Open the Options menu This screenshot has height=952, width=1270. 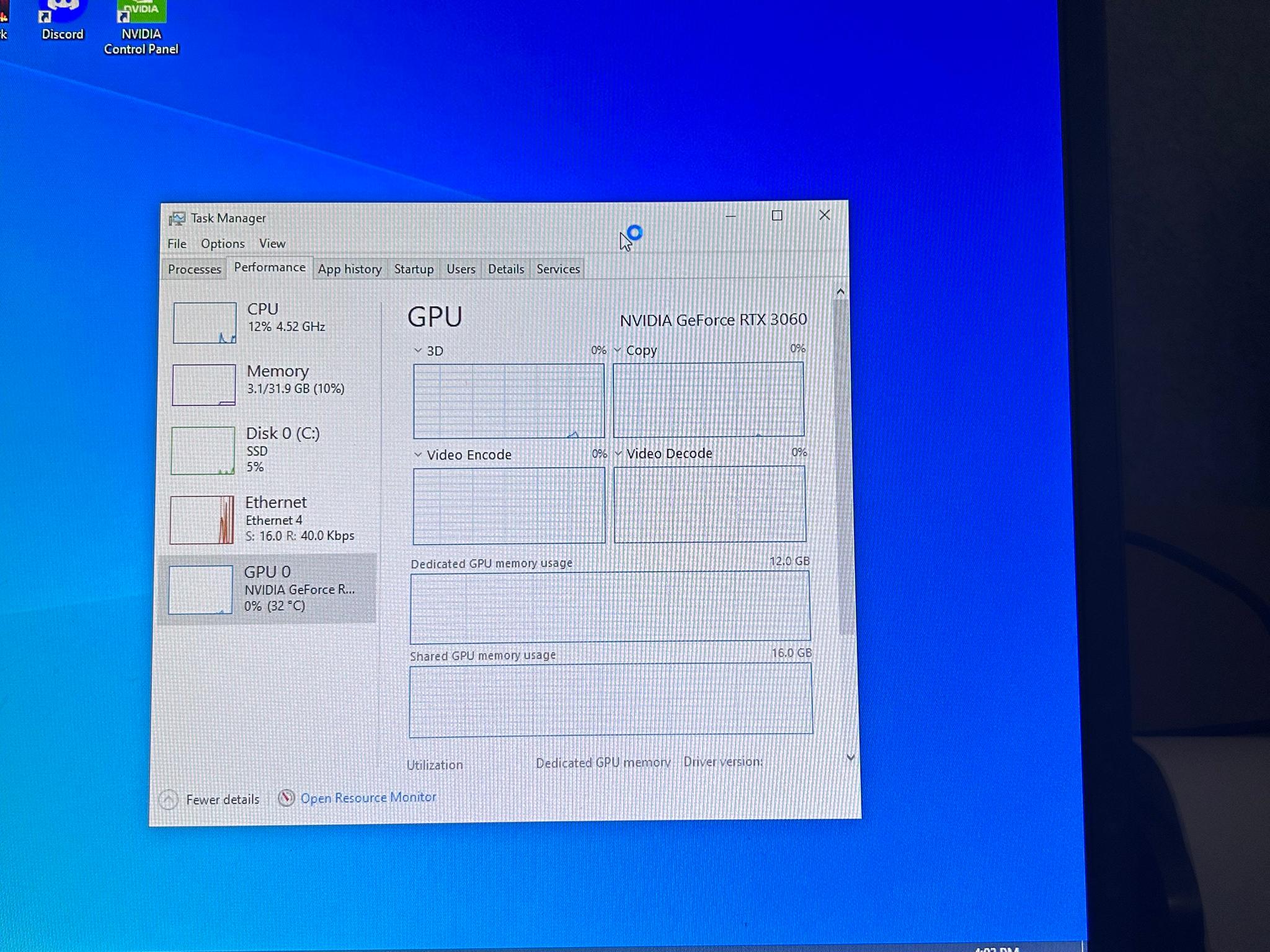(223, 244)
